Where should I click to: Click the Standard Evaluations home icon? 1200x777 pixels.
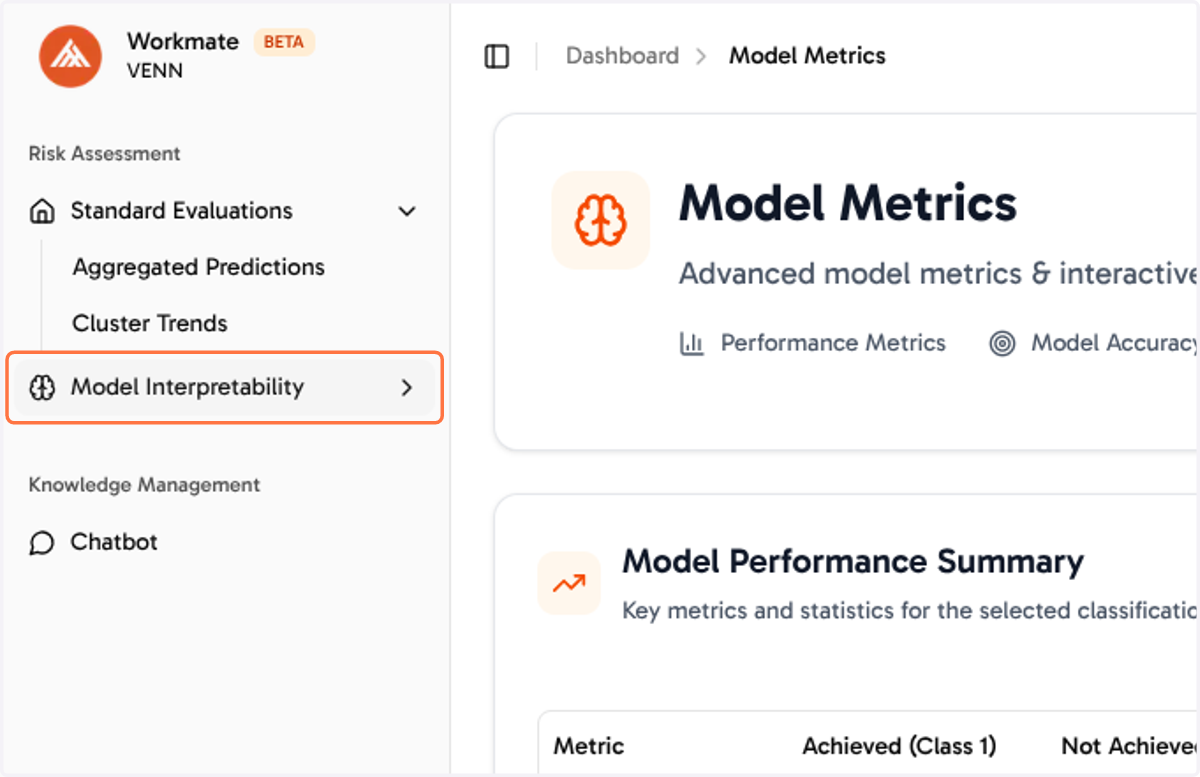click(x=42, y=211)
